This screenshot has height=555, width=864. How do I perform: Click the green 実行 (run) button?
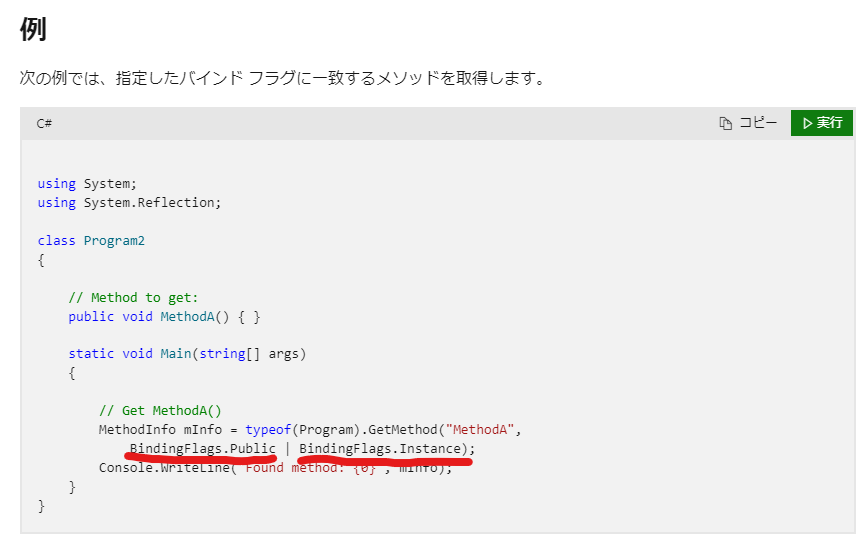[x=822, y=123]
